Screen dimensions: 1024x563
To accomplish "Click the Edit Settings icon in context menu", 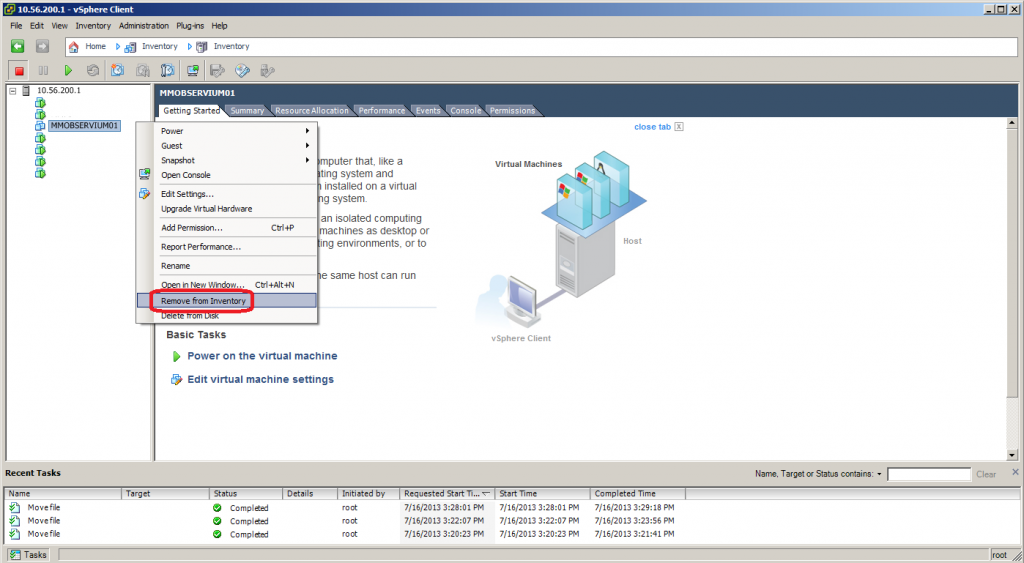I will click(145, 194).
